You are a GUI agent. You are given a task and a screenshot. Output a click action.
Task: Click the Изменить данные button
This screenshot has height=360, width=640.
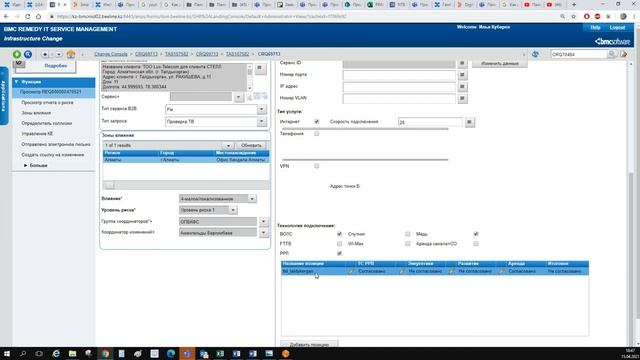click(500, 64)
